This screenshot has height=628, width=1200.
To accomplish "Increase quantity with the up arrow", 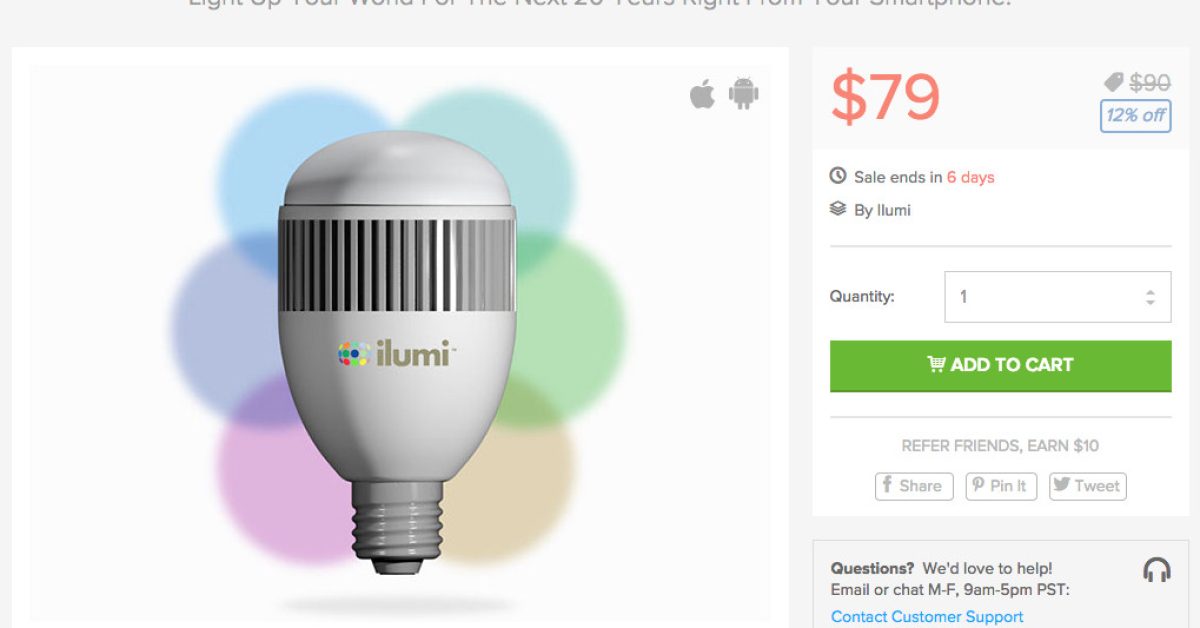I will [1150, 291].
